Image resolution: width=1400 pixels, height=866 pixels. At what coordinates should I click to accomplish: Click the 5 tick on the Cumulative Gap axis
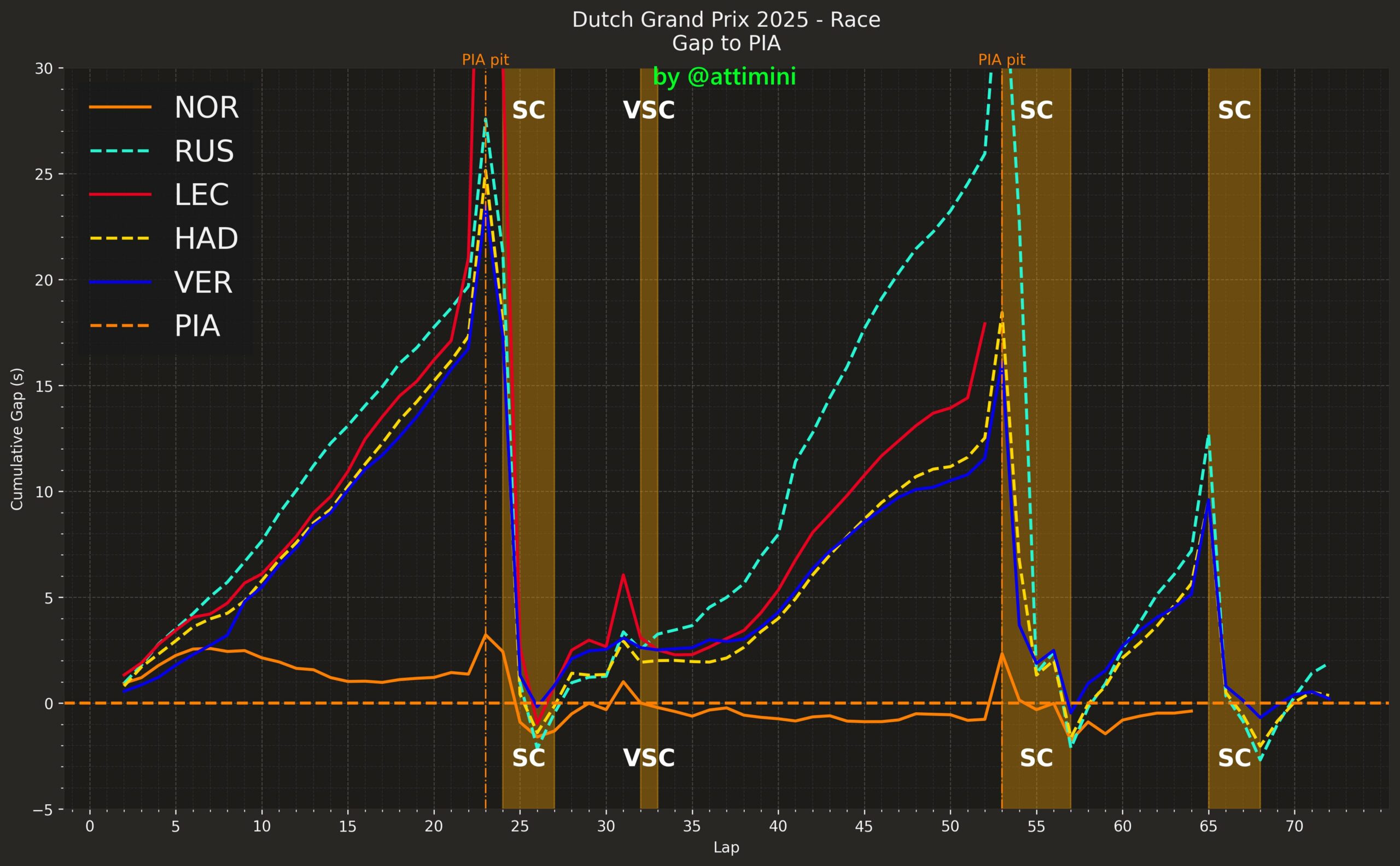point(49,597)
